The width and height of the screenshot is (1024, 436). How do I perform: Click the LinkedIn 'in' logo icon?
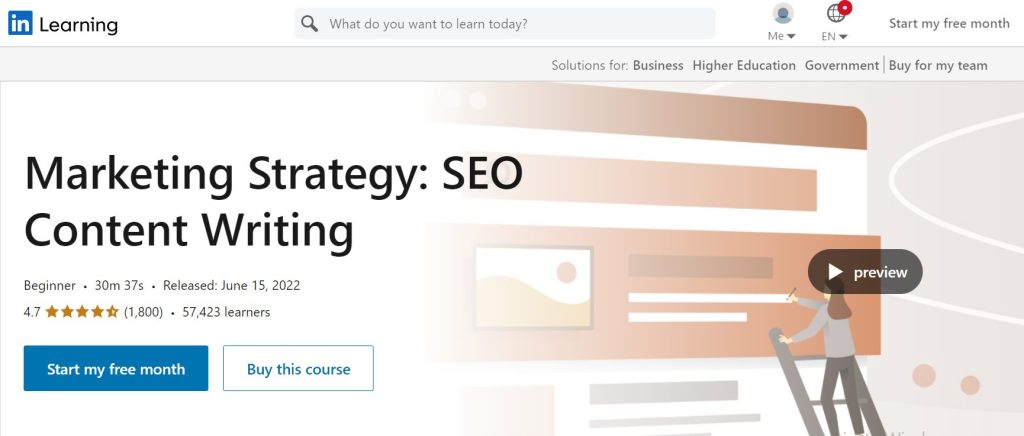[x=20, y=24]
